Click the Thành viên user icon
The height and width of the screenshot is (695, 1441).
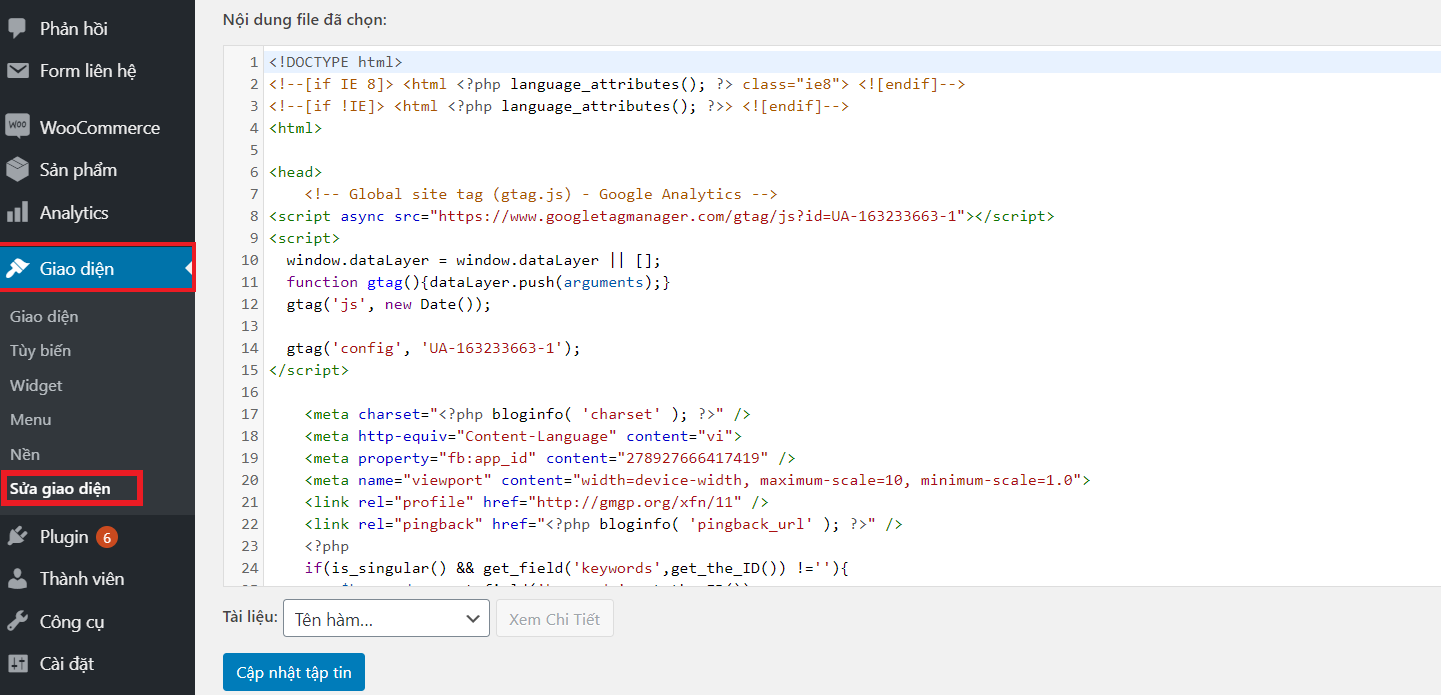click(19, 578)
